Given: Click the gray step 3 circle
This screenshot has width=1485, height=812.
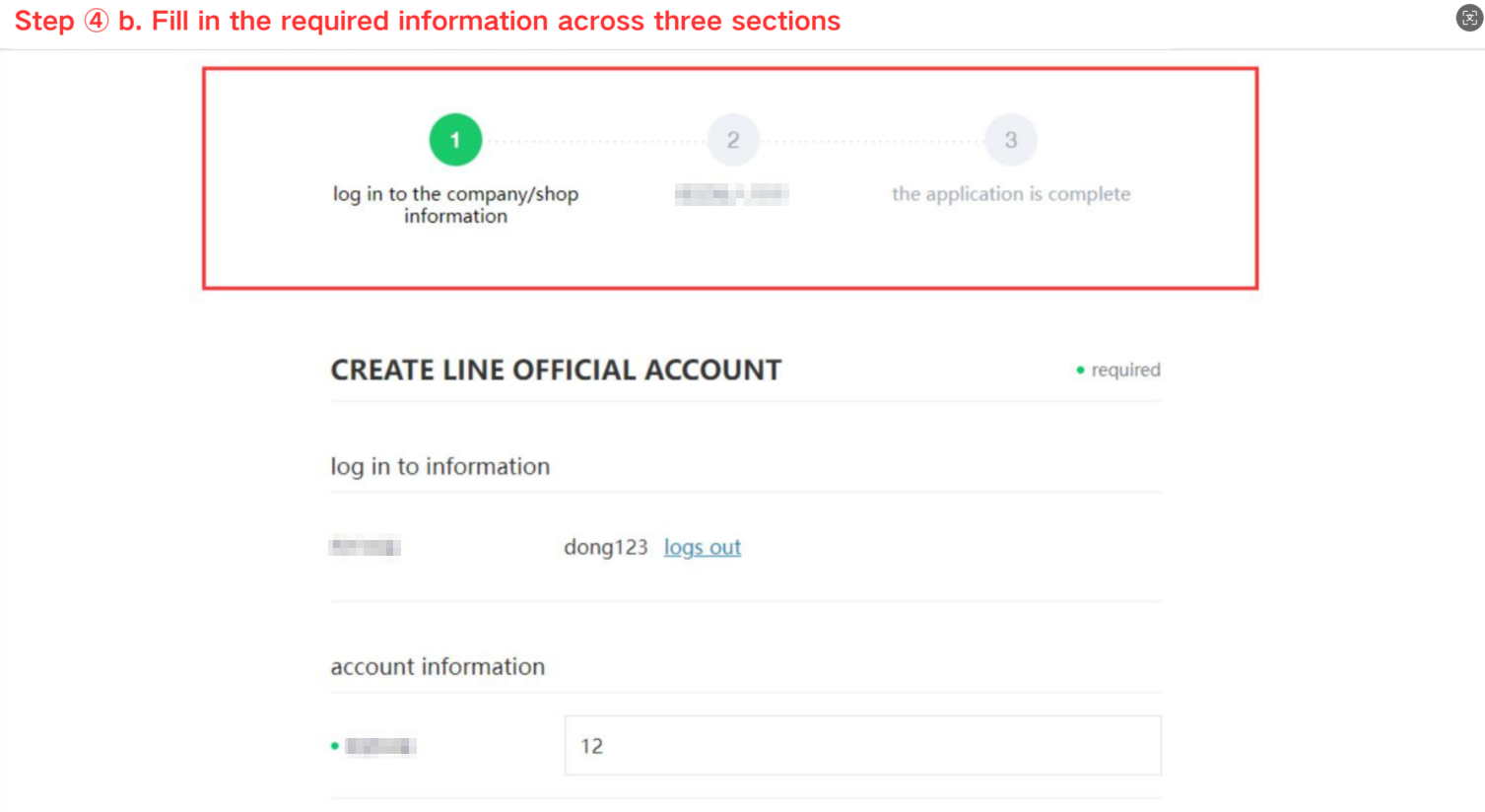Looking at the screenshot, I should [1011, 140].
